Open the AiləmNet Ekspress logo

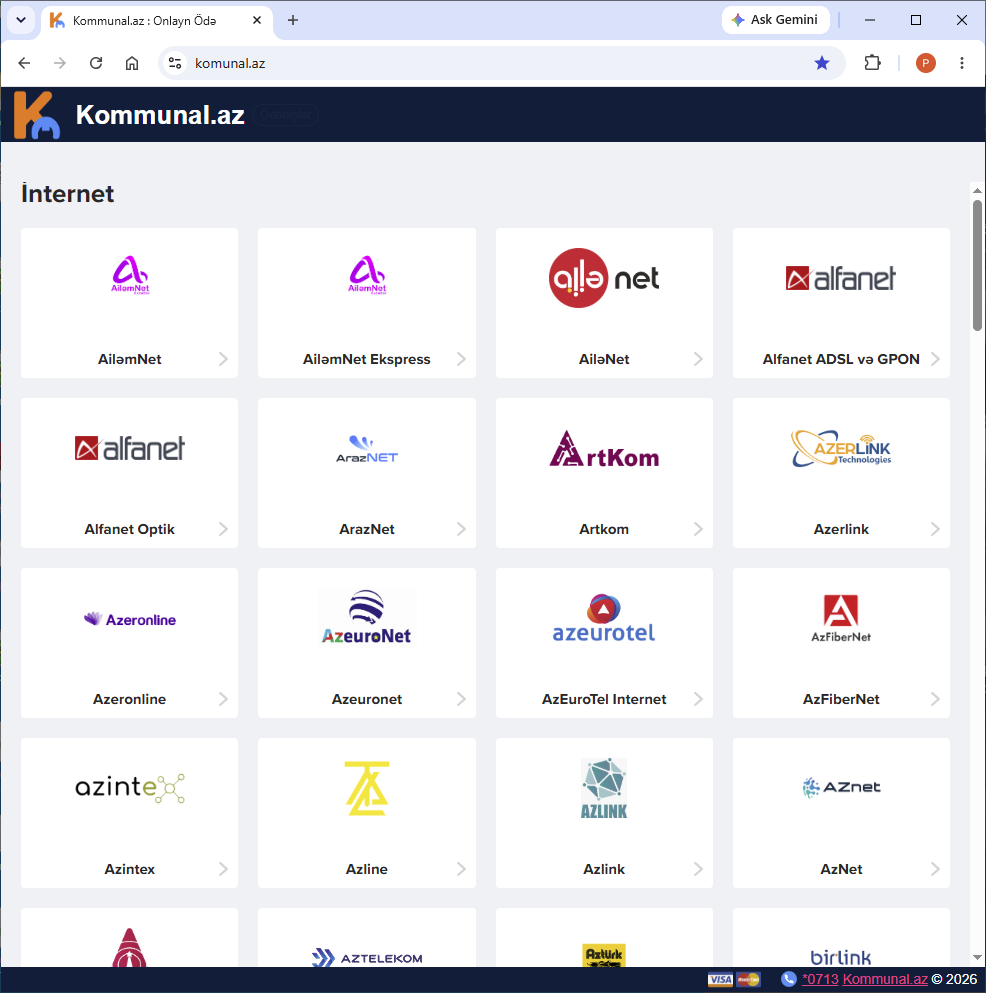point(367,275)
